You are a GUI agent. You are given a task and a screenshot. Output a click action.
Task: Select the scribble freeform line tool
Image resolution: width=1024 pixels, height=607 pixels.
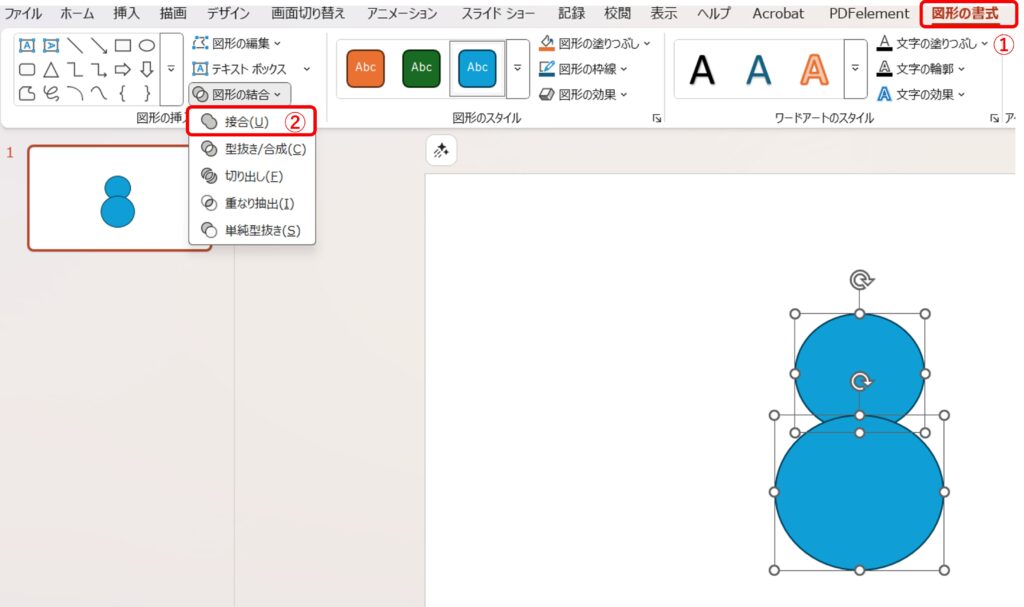(x=51, y=93)
